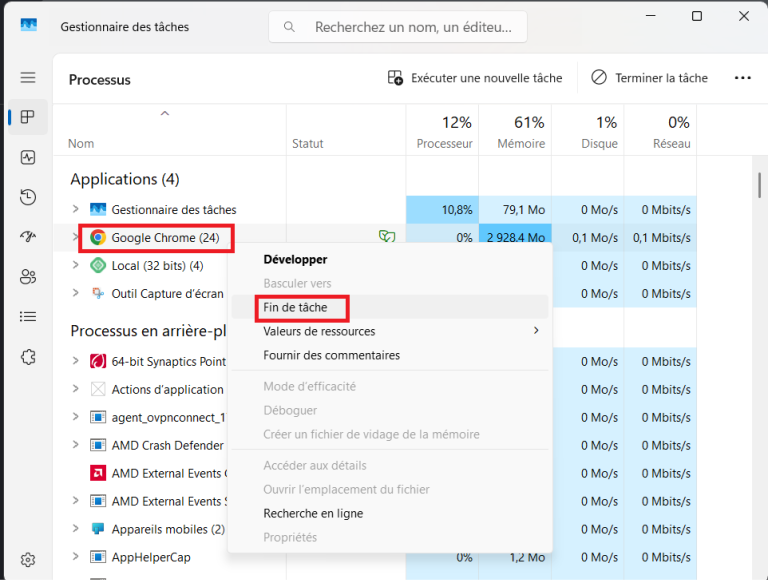Choose Fin de tâche in context menu
Image resolution: width=768 pixels, height=587 pixels.
coord(390,307)
